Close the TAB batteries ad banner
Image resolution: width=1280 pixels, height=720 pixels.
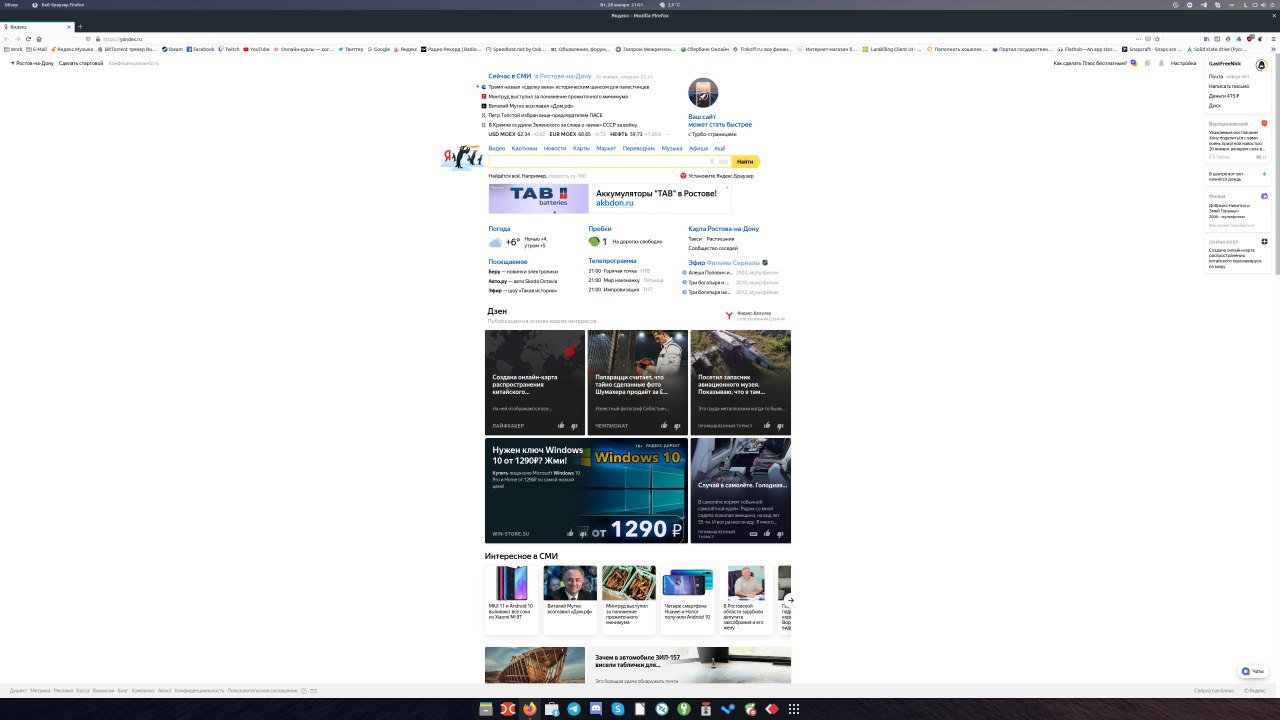(727, 188)
